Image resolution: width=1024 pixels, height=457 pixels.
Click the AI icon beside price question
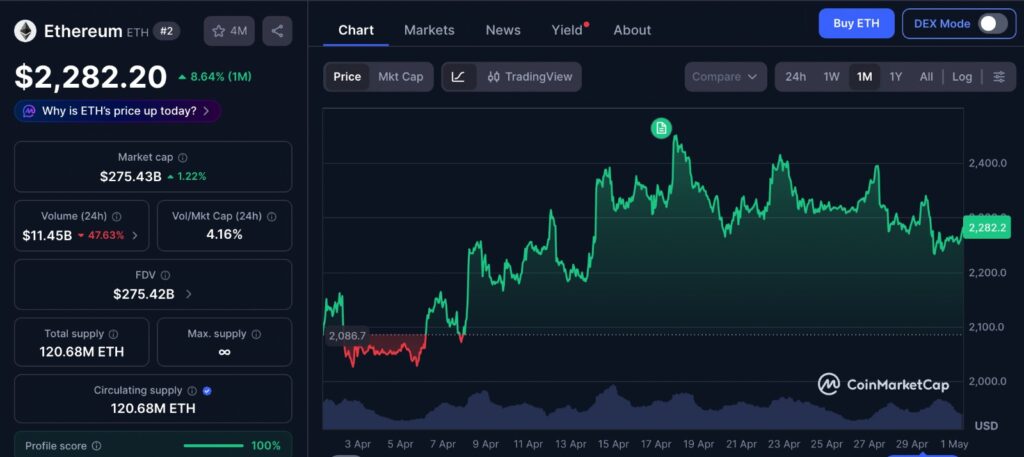29,111
